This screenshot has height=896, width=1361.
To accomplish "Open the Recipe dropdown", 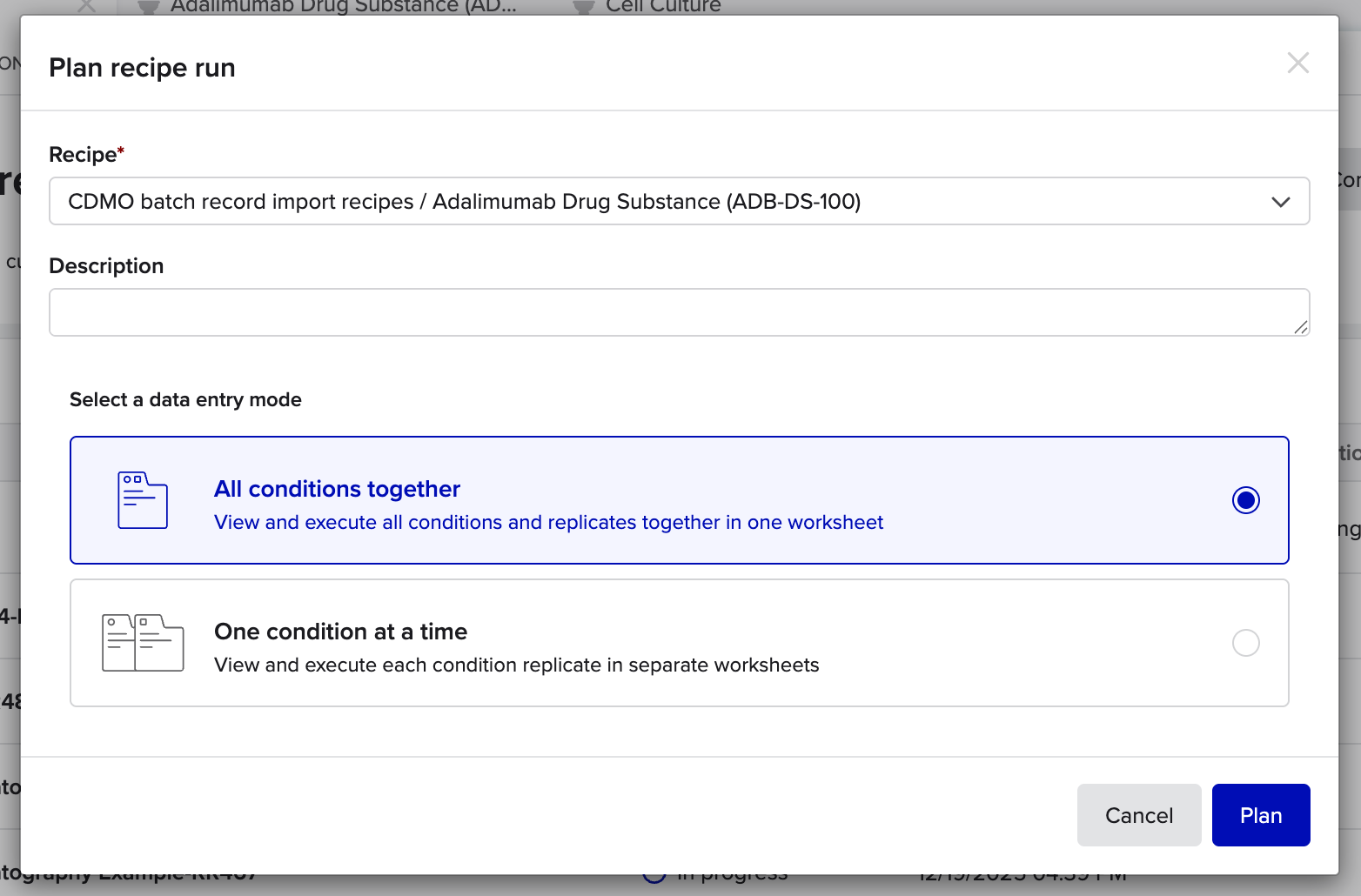I will (x=679, y=201).
